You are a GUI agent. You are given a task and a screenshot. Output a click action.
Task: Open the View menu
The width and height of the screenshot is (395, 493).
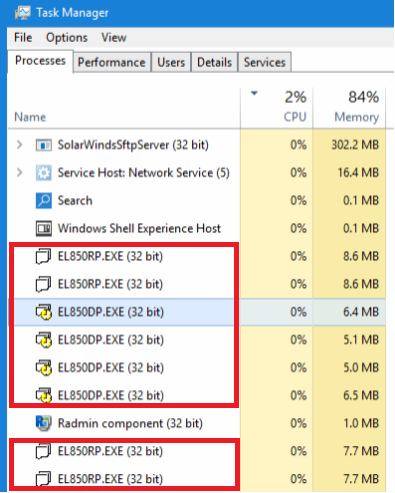point(114,37)
